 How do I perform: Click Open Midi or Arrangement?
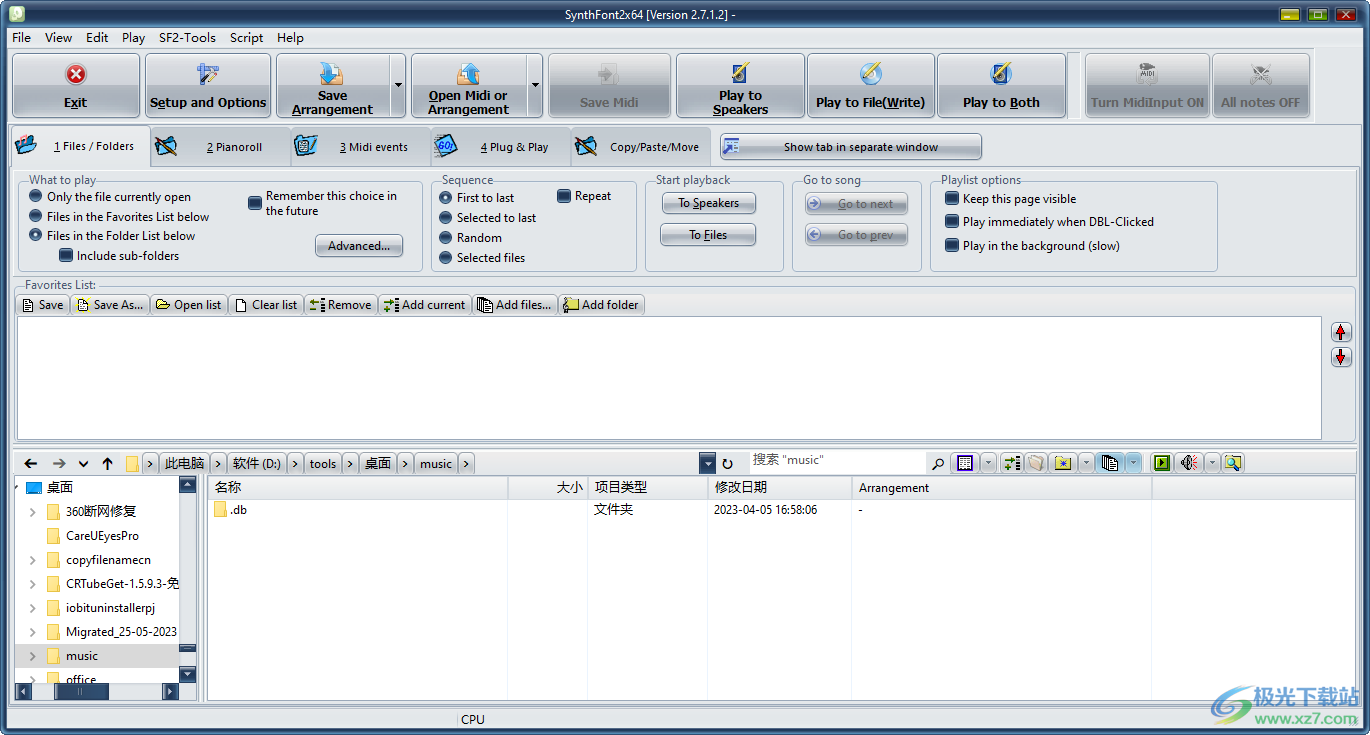(468, 86)
